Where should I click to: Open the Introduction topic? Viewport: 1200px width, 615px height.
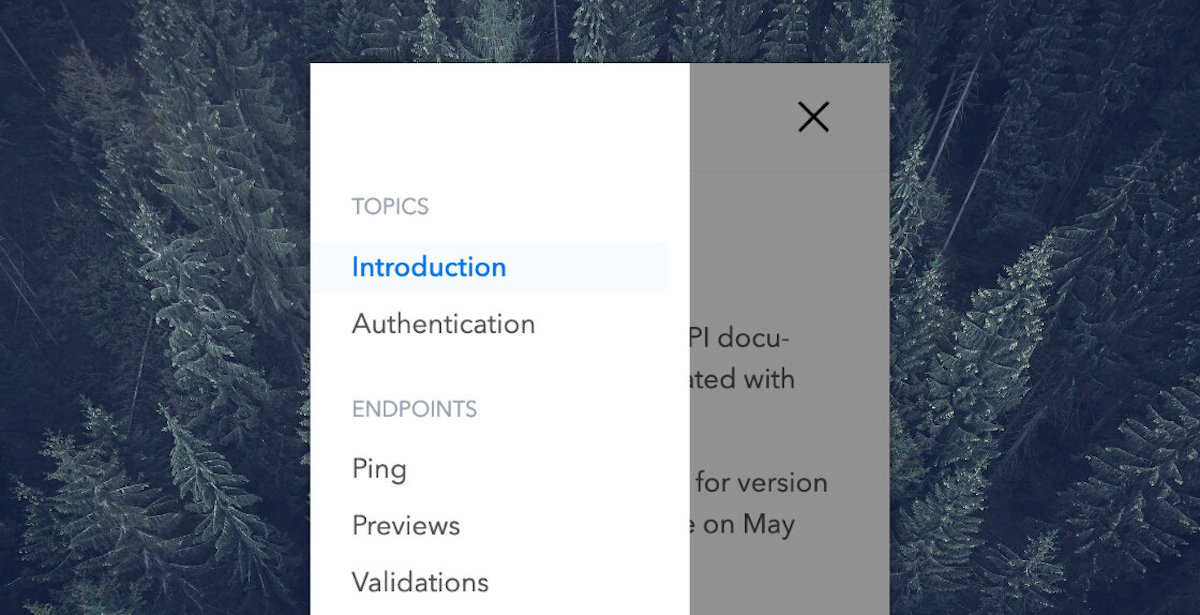tap(428, 267)
